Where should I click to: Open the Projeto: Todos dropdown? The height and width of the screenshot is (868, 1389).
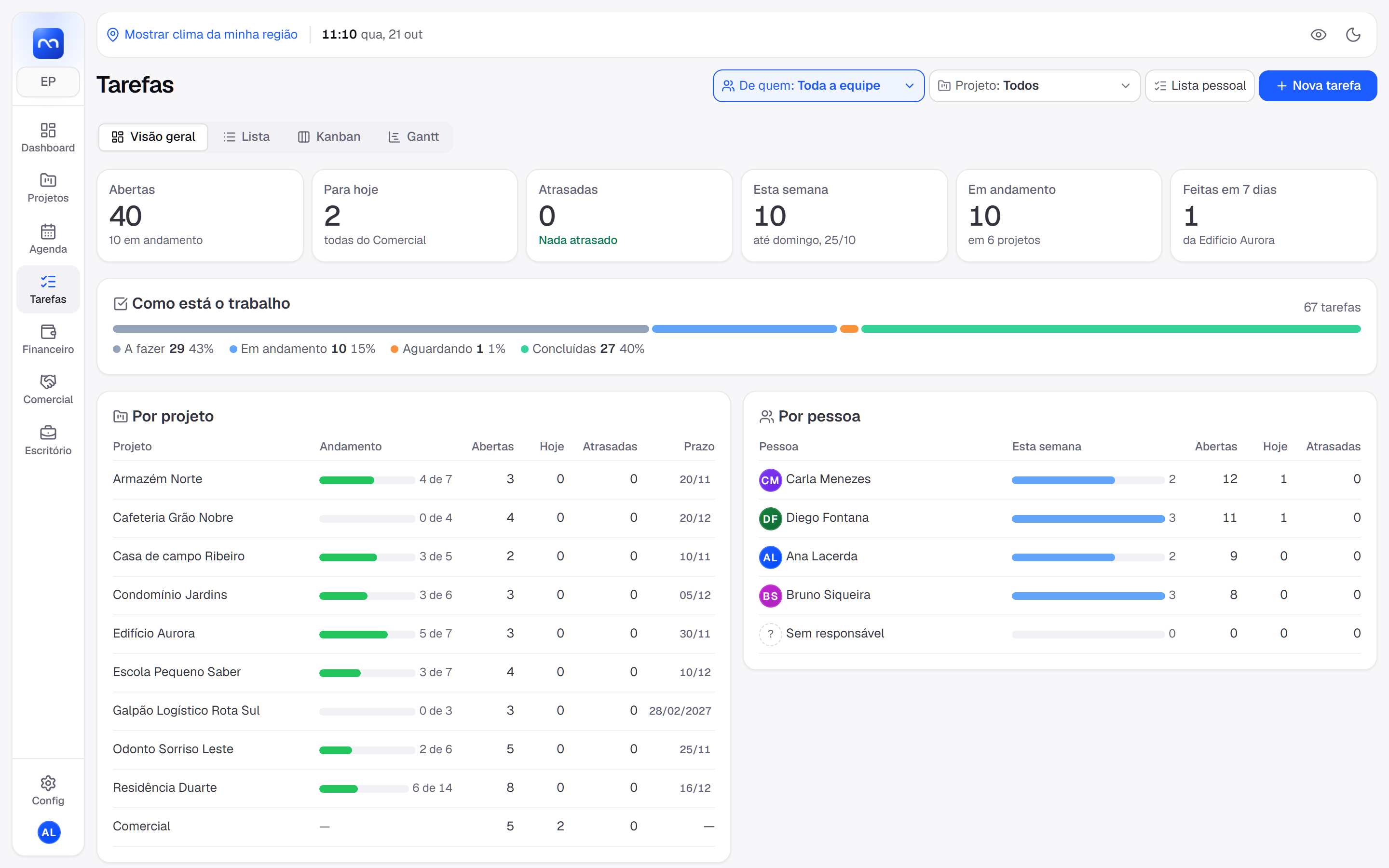coord(1035,85)
